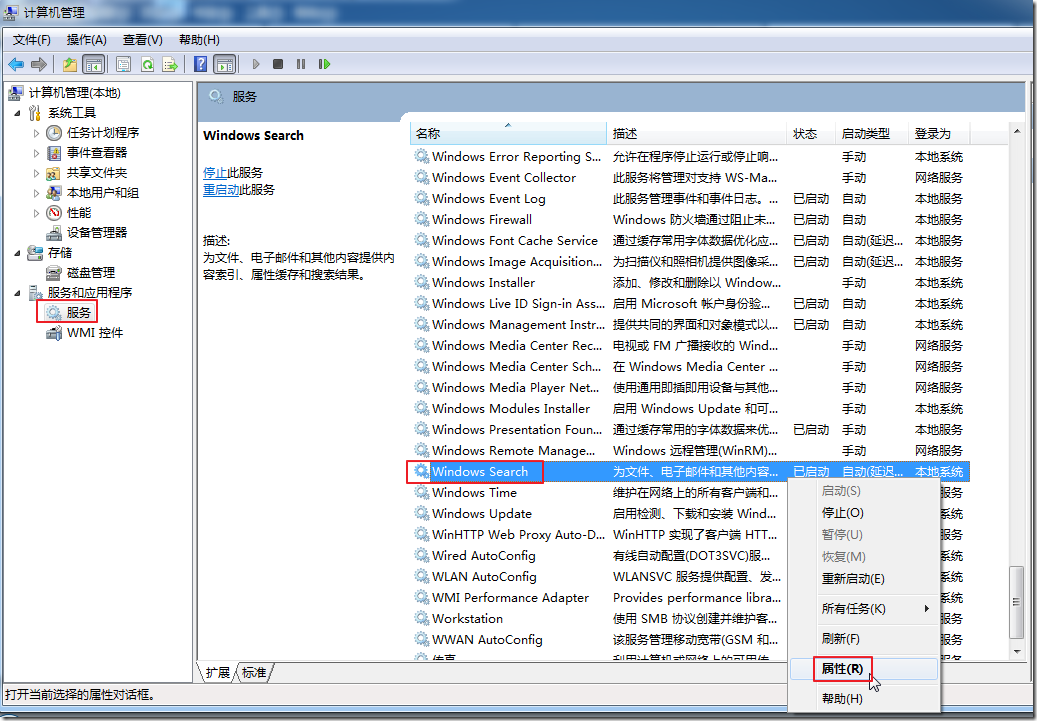This screenshot has height=721, width=1037.
Task: Expand the 共享文件夹 tree node
Action: point(36,173)
